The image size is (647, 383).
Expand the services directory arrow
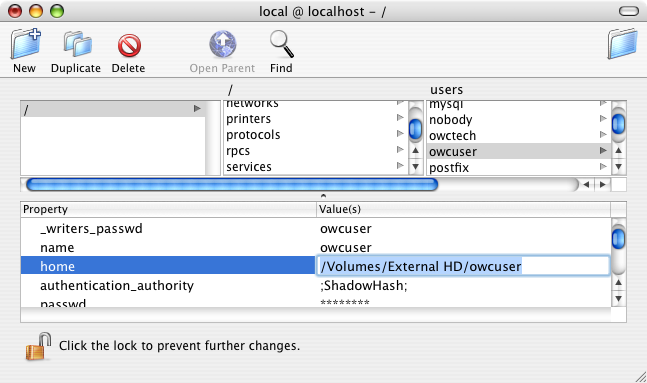pos(400,165)
